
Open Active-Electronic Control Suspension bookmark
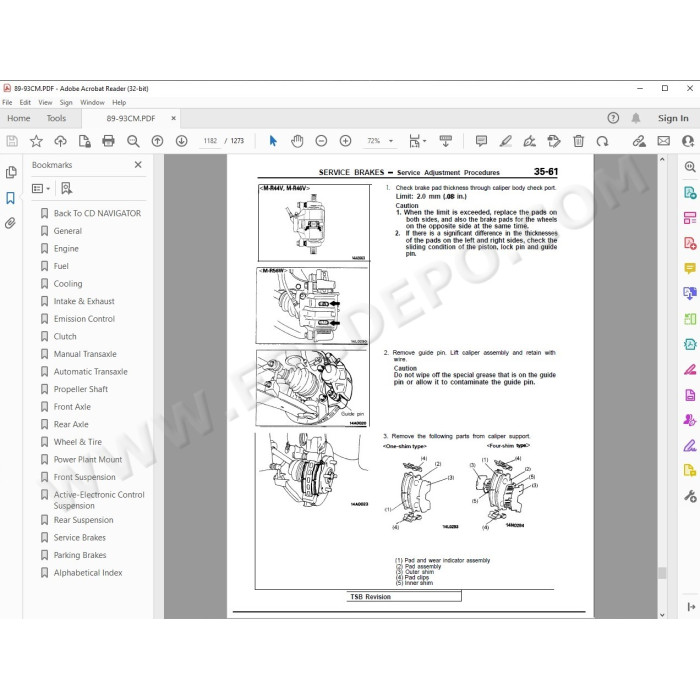(99, 500)
